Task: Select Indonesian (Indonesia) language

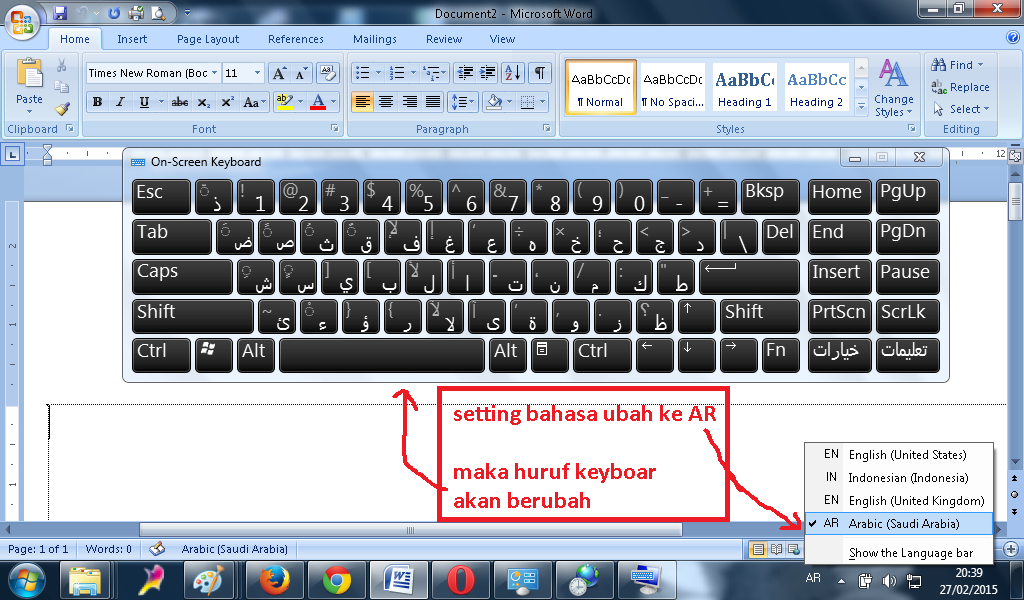Action: (899, 477)
